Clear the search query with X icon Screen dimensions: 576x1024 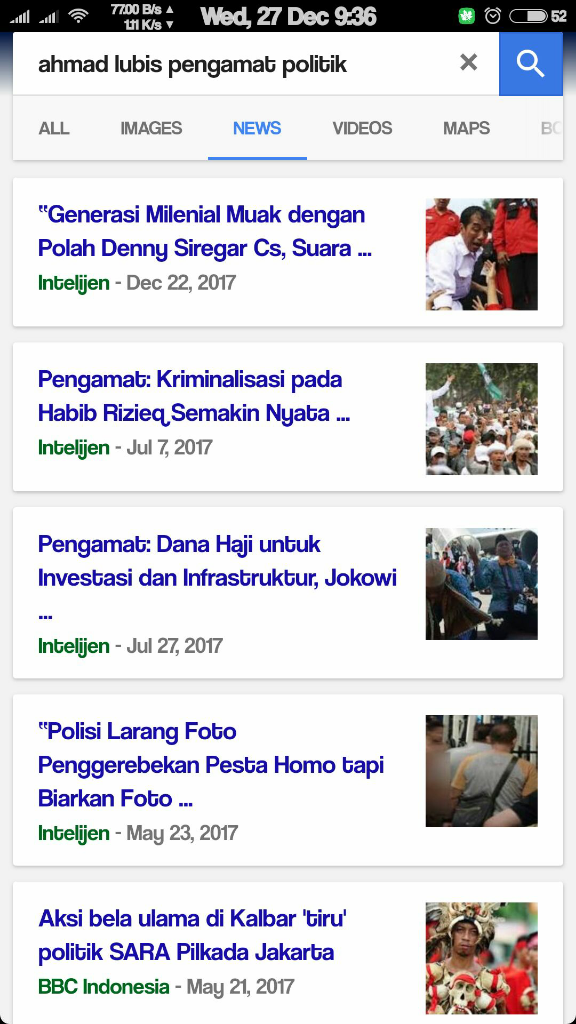468,63
